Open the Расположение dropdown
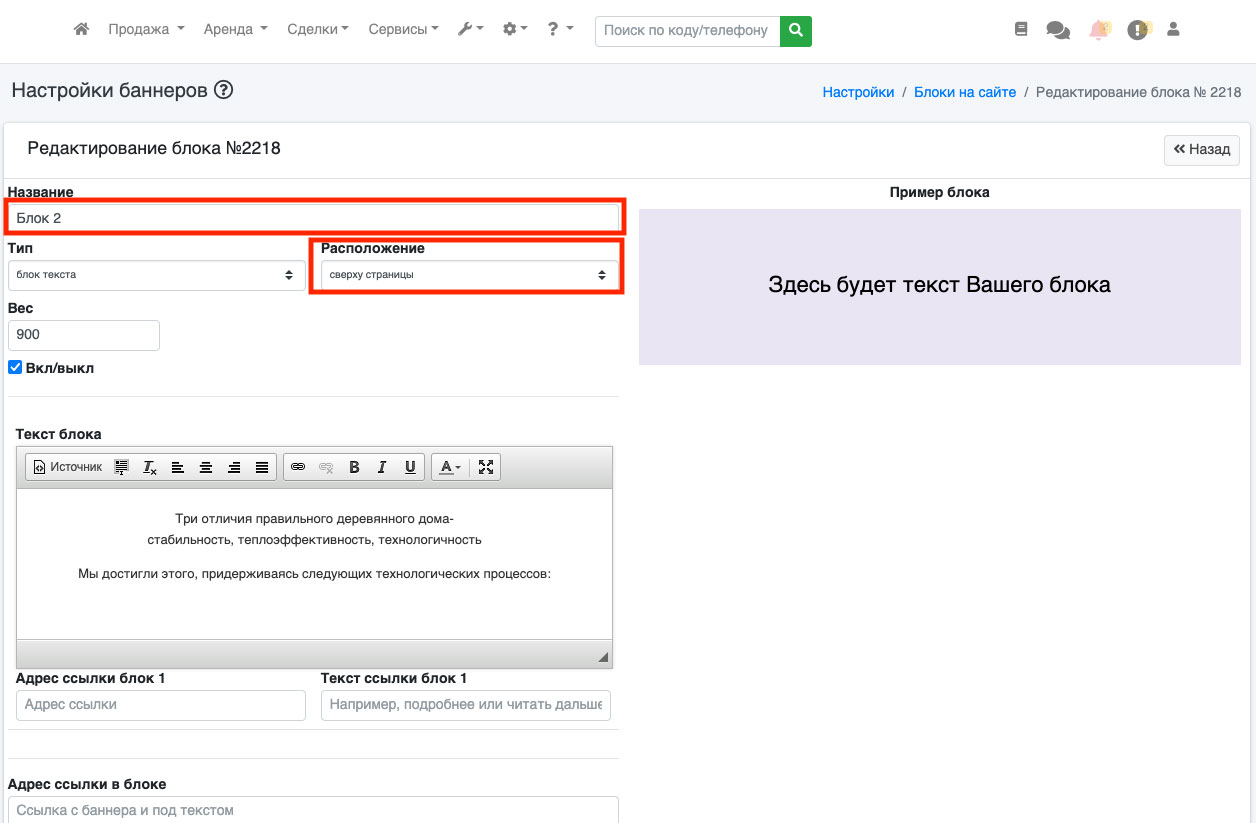1256x823 pixels. (x=467, y=275)
